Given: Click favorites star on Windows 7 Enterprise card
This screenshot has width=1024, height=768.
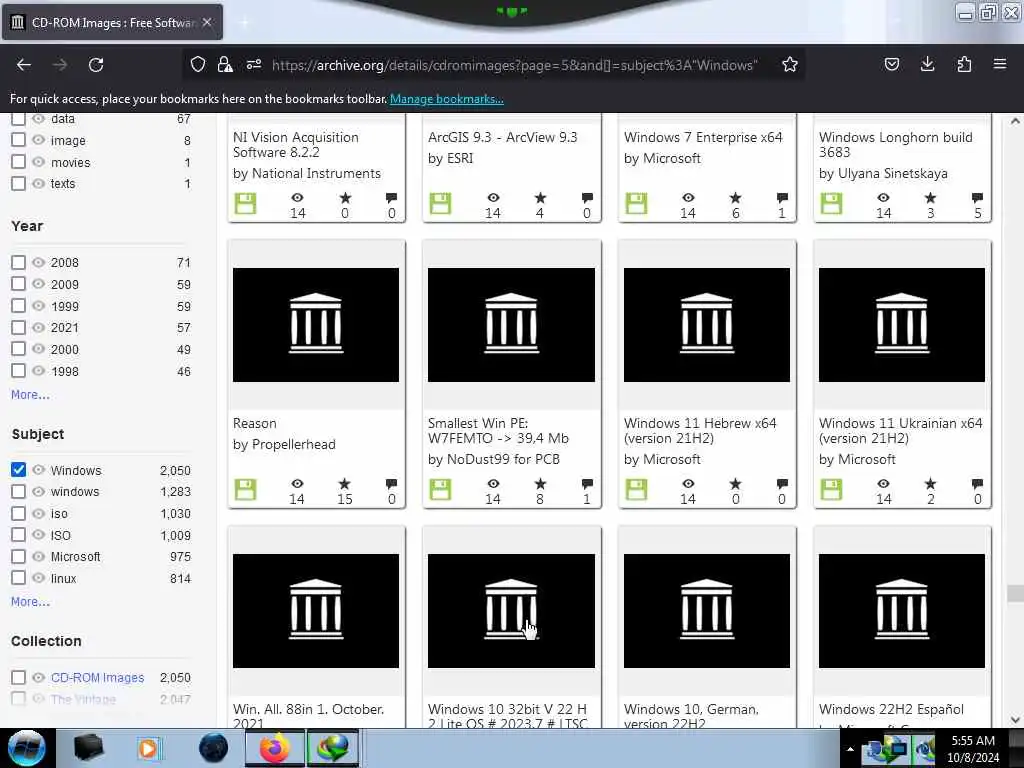Looking at the screenshot, I should click(x=735, y=198).
